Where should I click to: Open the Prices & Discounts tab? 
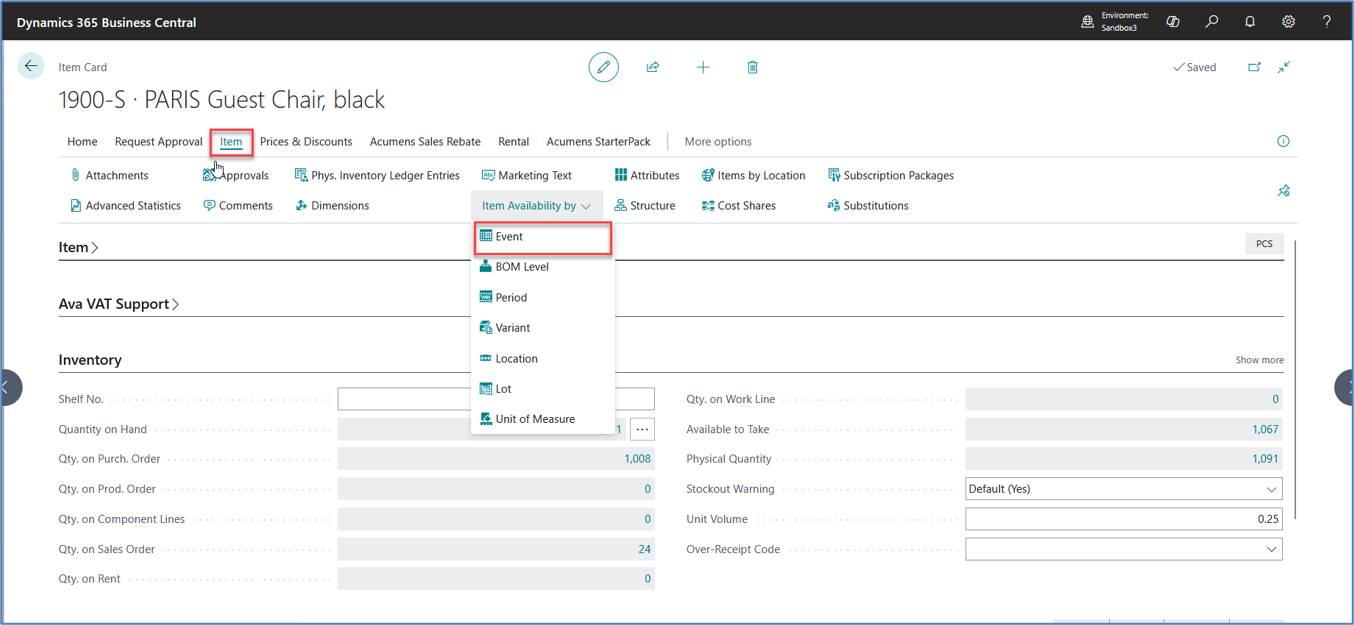306,141
